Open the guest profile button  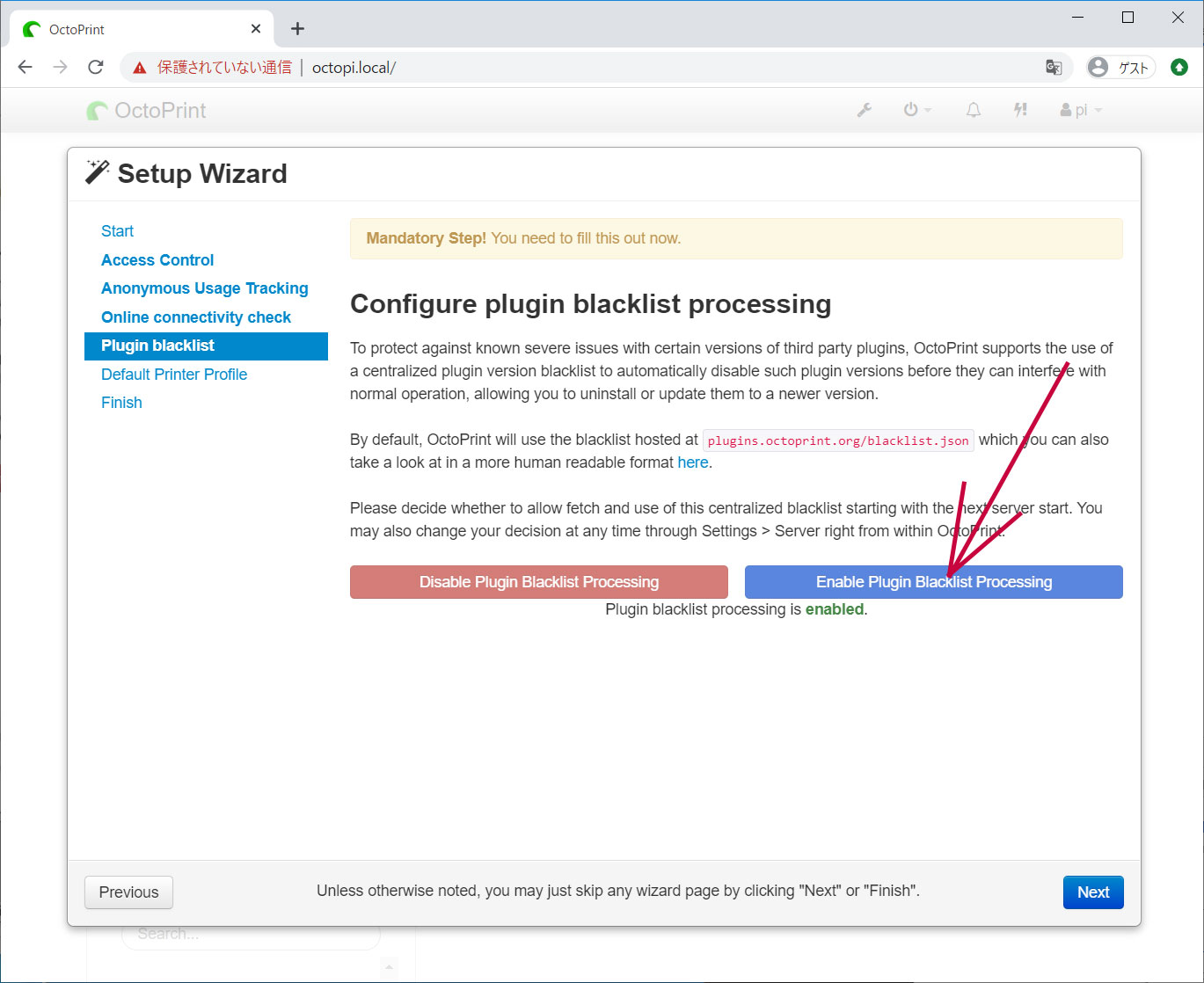click(1120, 68)
